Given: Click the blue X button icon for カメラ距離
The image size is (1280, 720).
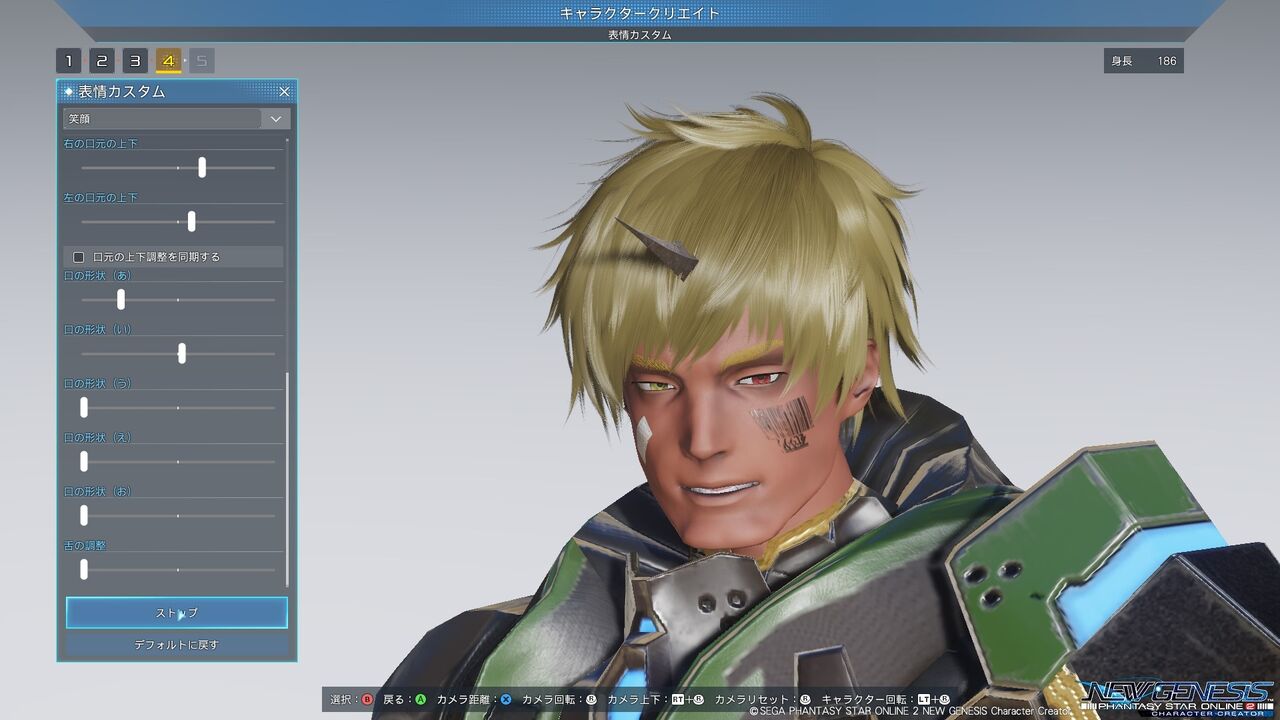Looking at the screenshot, I should [x=506, y=700].
